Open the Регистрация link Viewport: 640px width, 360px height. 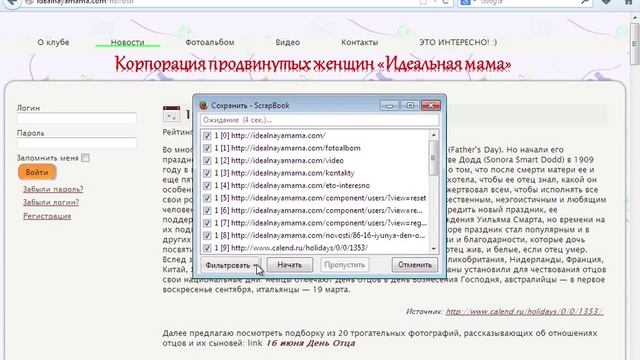click(47, 216)
